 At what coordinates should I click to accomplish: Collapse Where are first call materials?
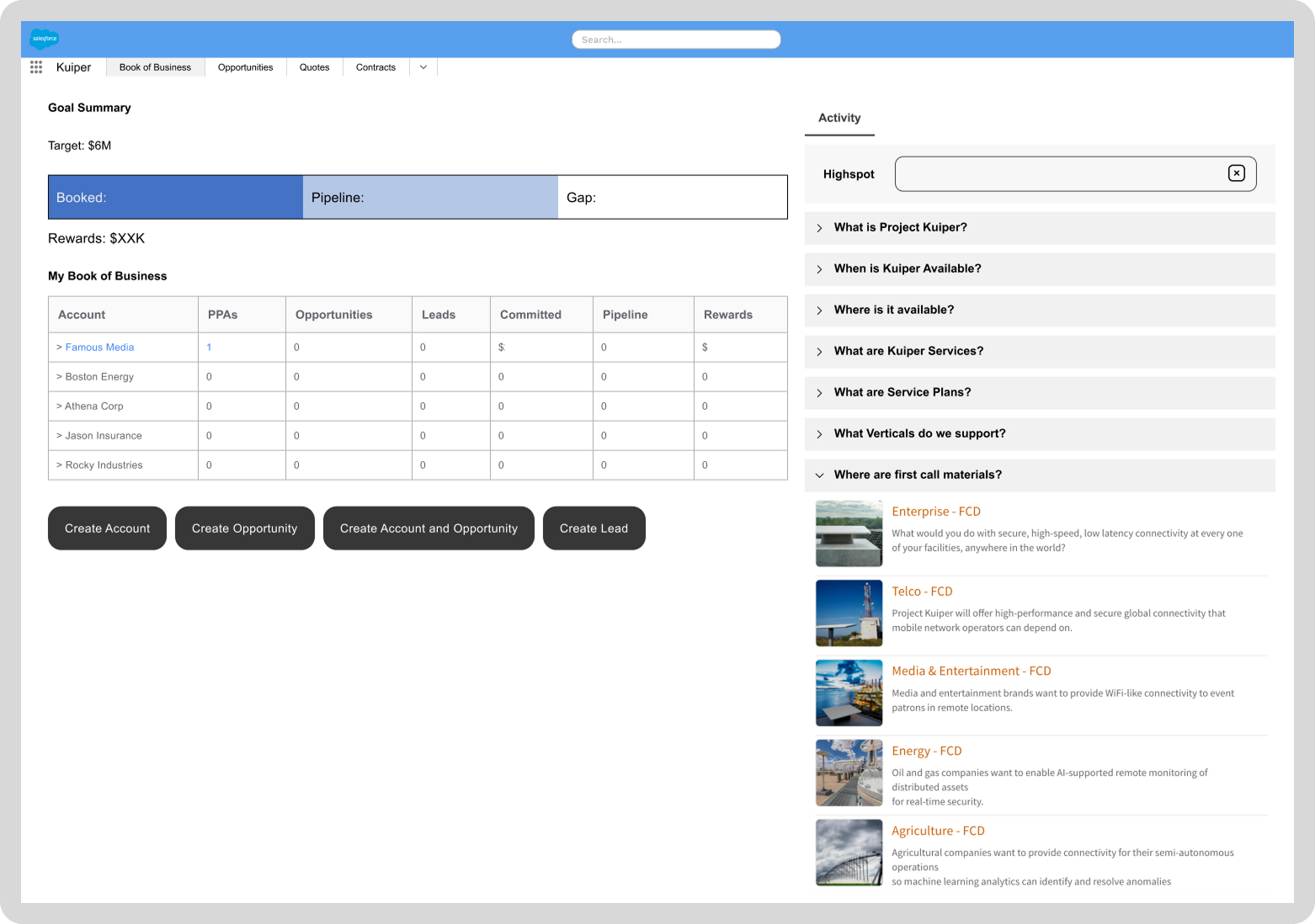(1040, 475)
